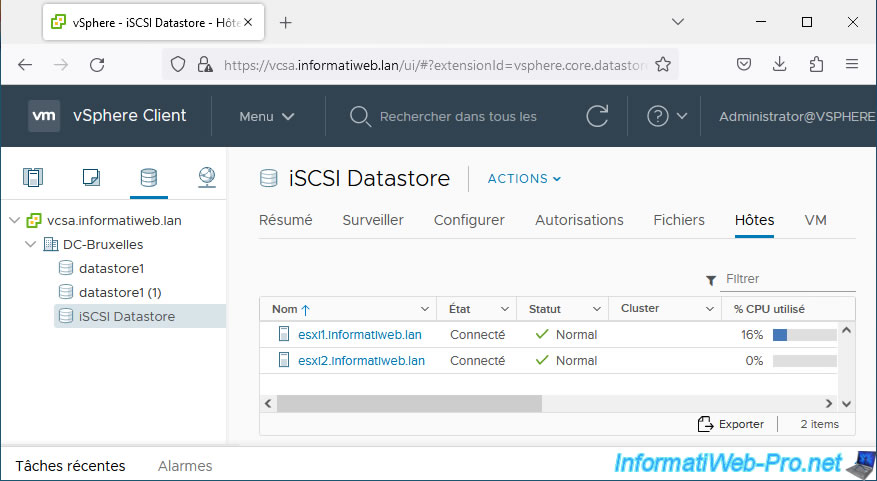Screen dimensions: 877x481
Task: Switch to the VM tab
Action: [815, 220]
